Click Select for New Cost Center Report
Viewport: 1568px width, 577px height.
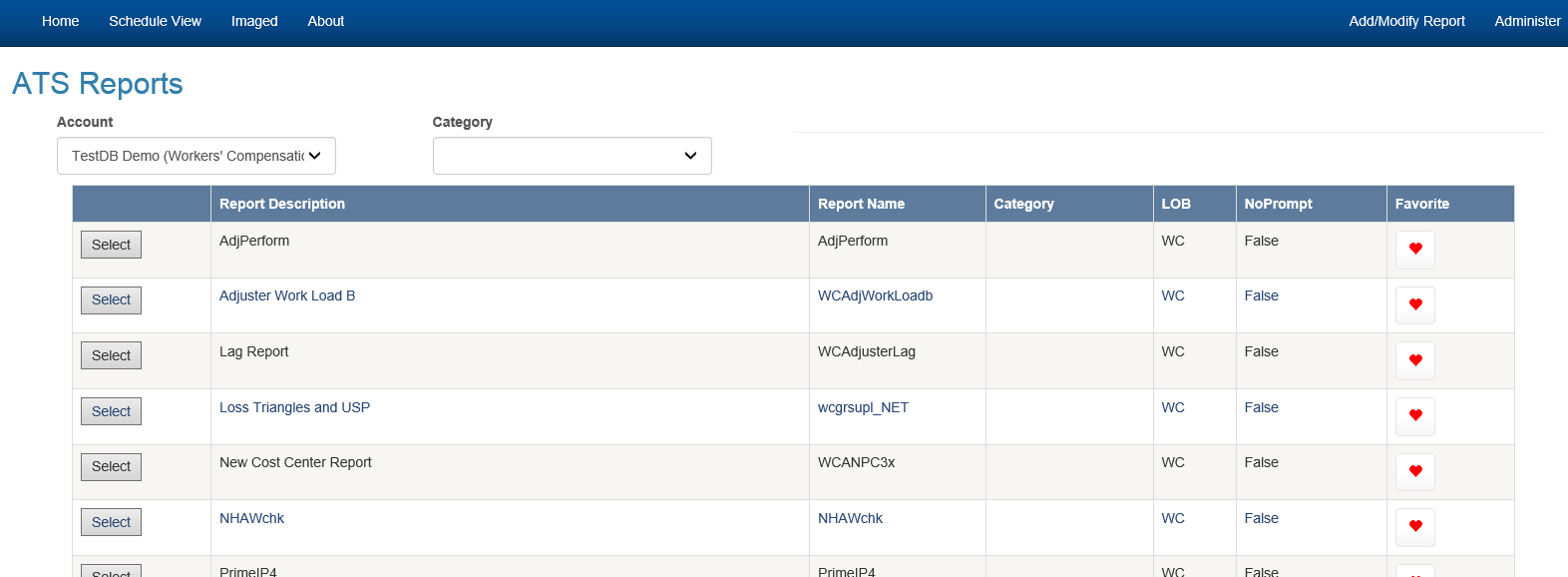coord(111,467)
